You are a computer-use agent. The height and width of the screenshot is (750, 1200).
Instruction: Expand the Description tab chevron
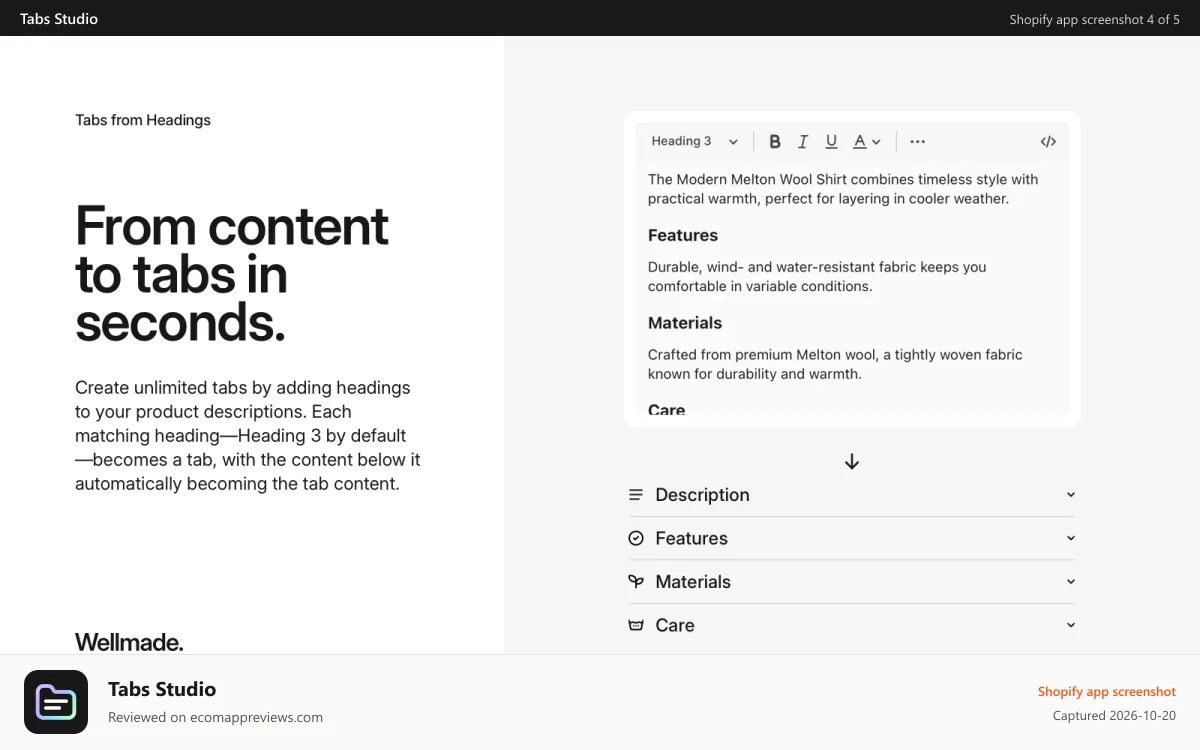pos(1070,495)
